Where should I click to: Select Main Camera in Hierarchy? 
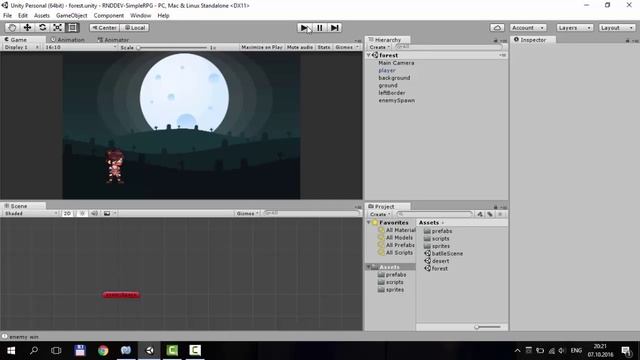[396, 63]
